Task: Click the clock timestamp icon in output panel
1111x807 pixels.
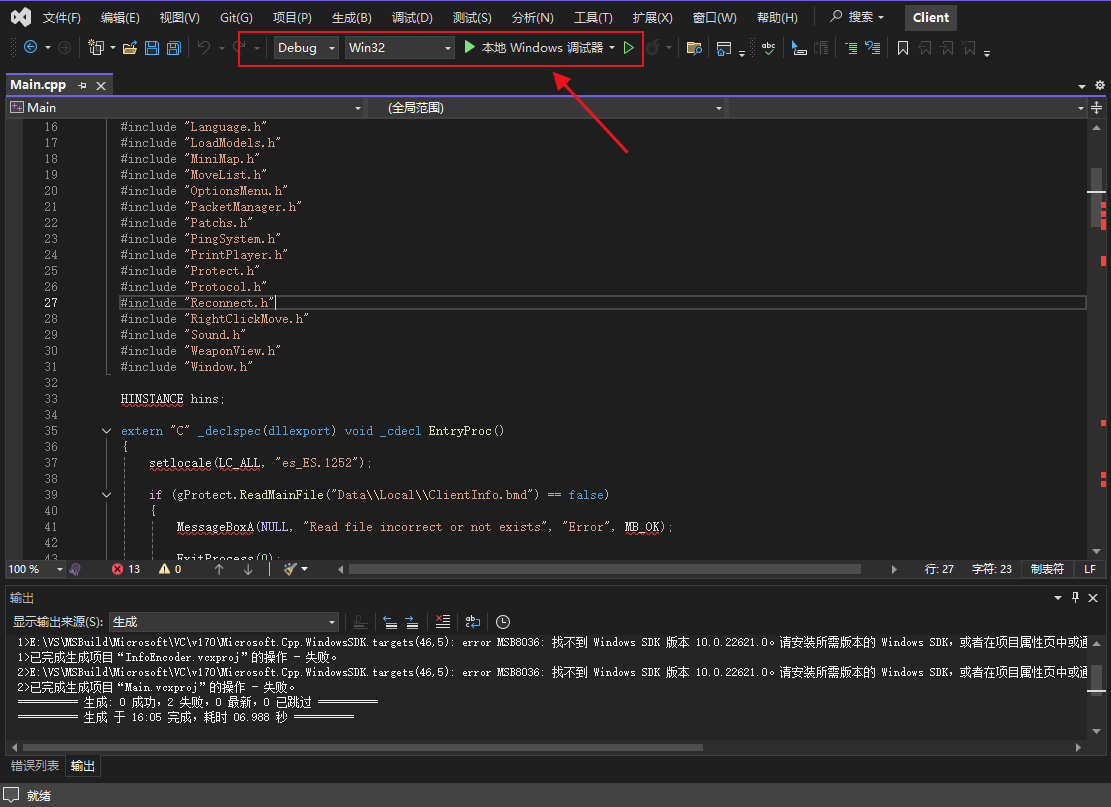Action: click(x=503, y=621)
